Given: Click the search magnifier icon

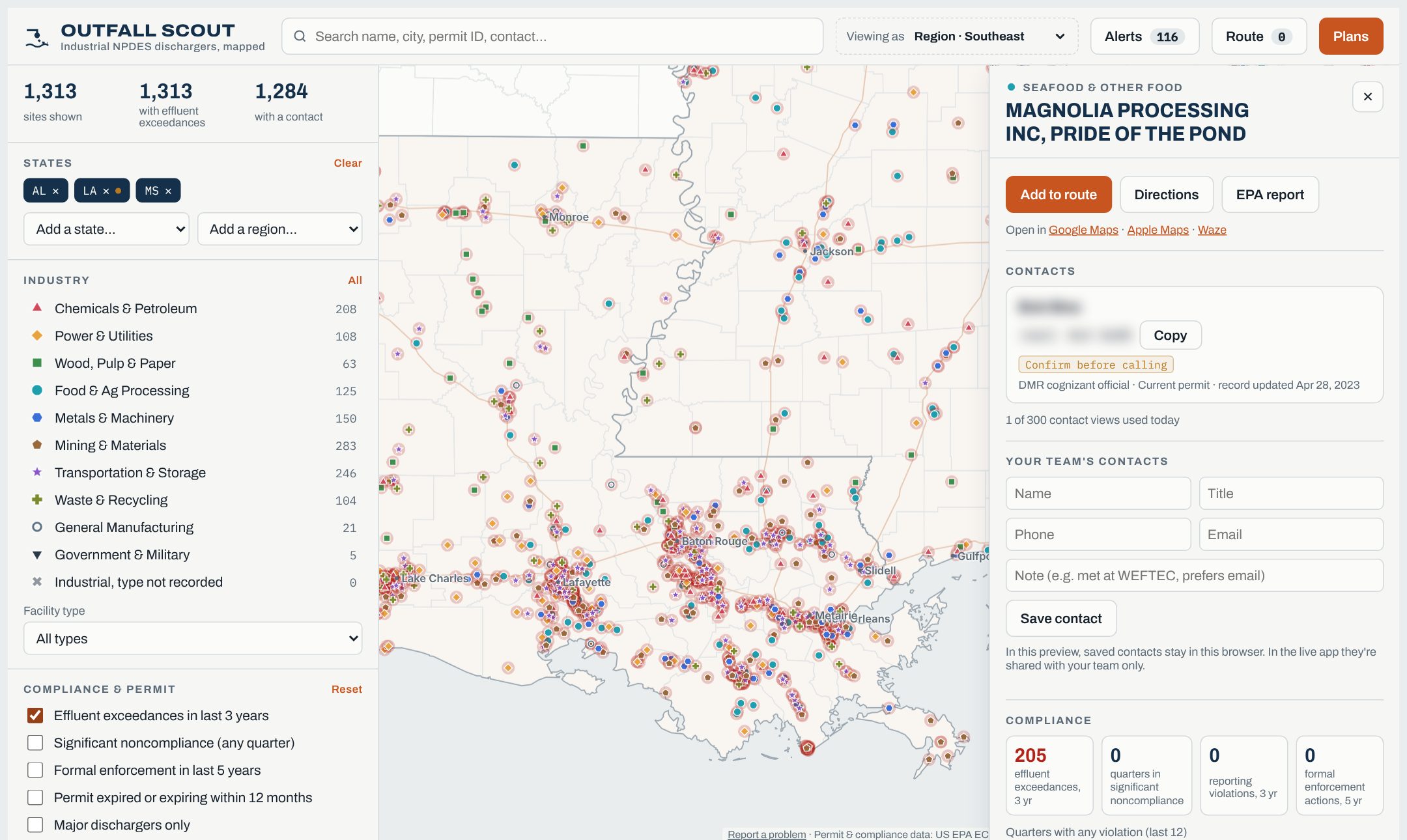Looking at the screenshot, I should tap(300, 36).
